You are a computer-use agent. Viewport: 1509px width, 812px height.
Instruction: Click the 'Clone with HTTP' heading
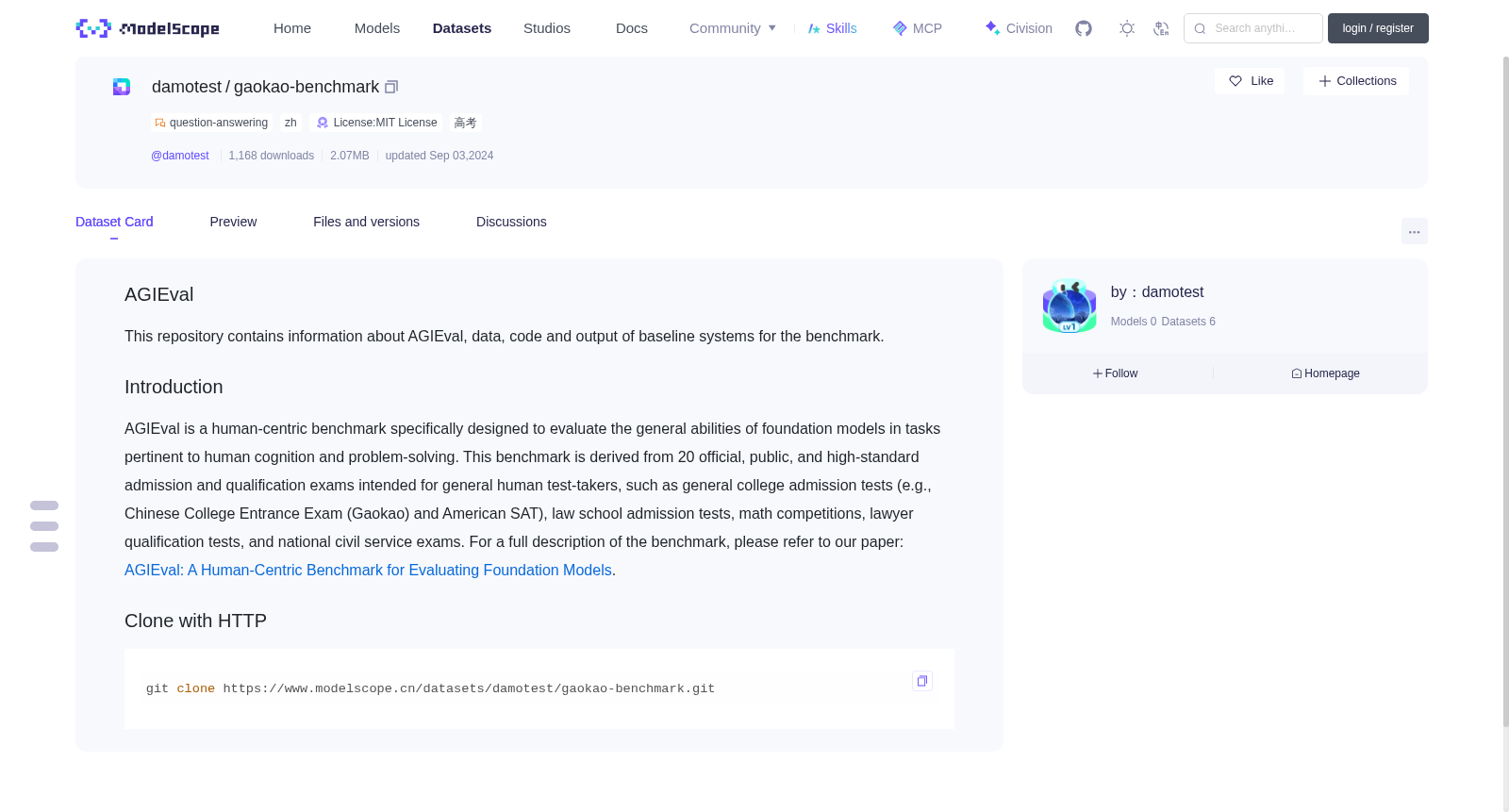[x=195, y=621]
